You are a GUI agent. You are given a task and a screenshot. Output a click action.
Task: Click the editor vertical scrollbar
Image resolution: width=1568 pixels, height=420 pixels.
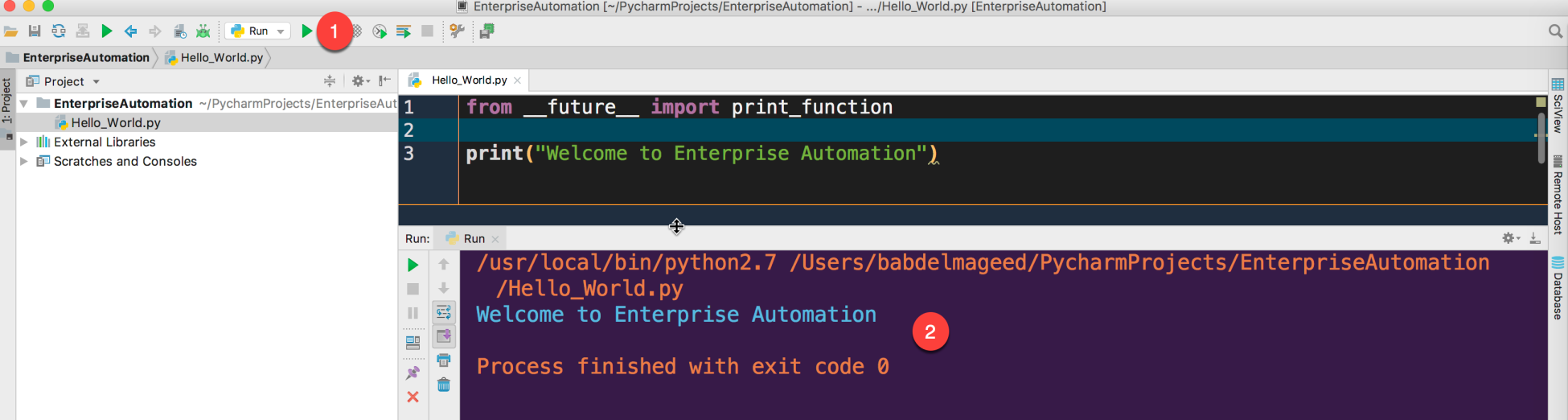(1541, 138)
